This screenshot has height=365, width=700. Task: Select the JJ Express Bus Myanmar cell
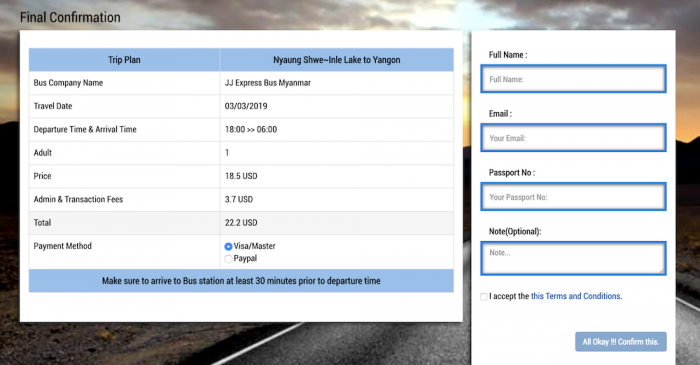coord(267,83)
